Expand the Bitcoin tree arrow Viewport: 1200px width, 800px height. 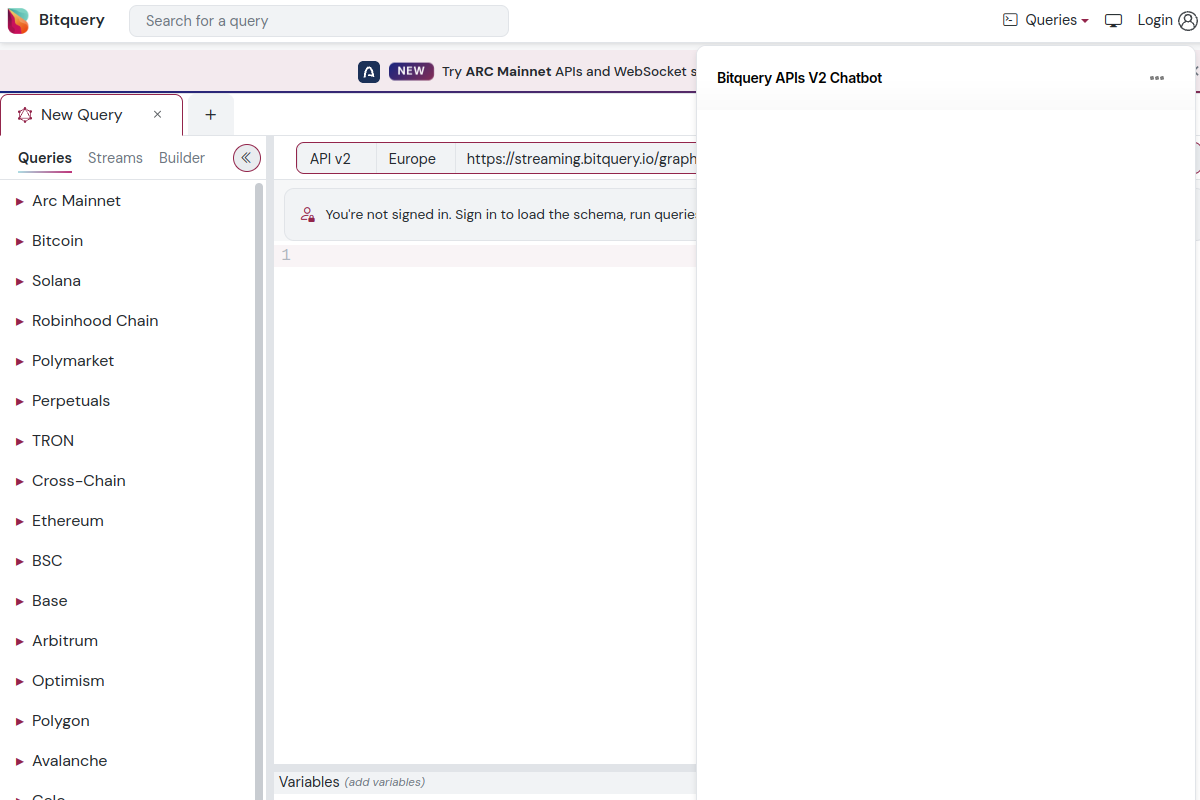(19, 241)
